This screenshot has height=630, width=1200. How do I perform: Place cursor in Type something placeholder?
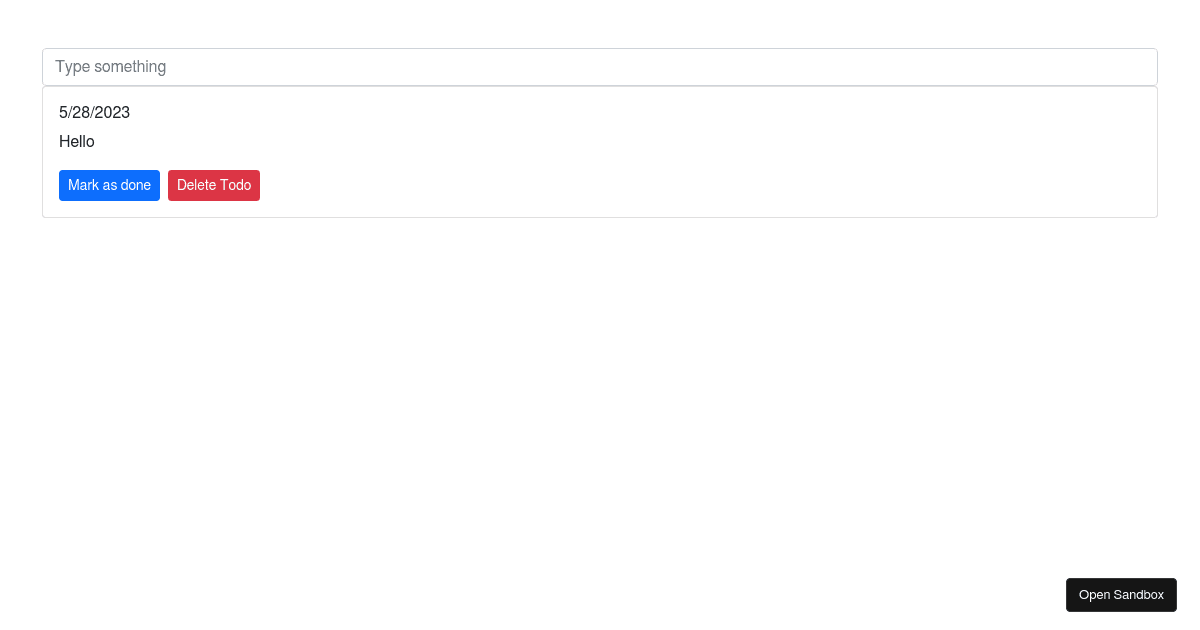click(x=110, y=67)
